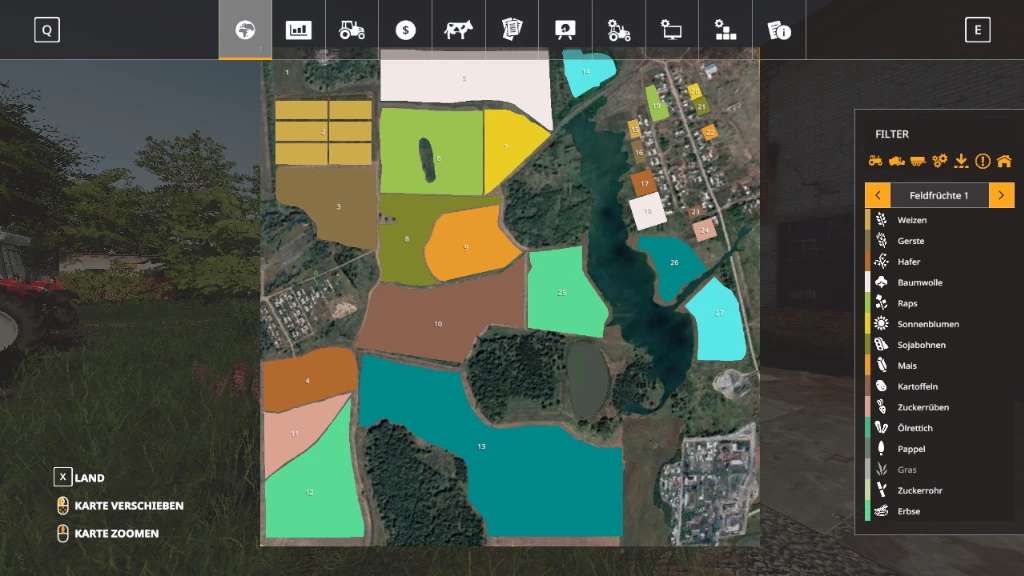The width and height of the screenshot is (1024, 576).
Task: Switch to next Feldfrüchte filter page
Action: 1001,195
